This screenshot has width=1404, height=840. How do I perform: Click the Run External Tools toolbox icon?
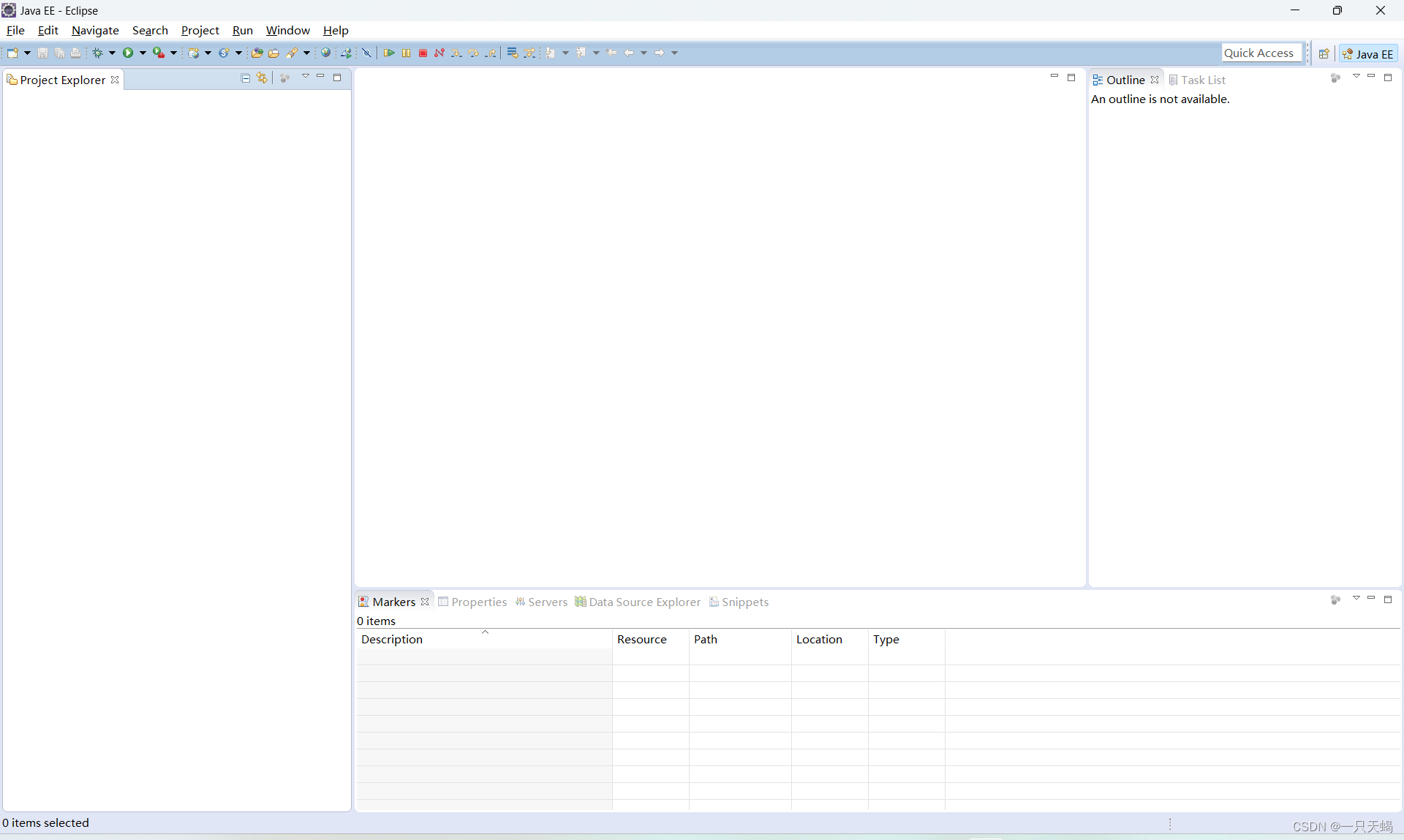(x=159, y=53)
